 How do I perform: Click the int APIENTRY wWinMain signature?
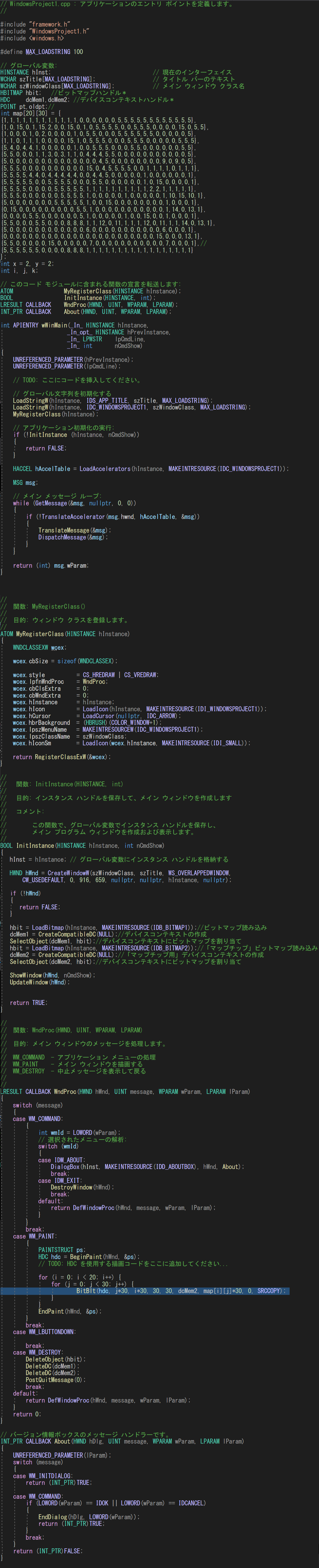74,325
